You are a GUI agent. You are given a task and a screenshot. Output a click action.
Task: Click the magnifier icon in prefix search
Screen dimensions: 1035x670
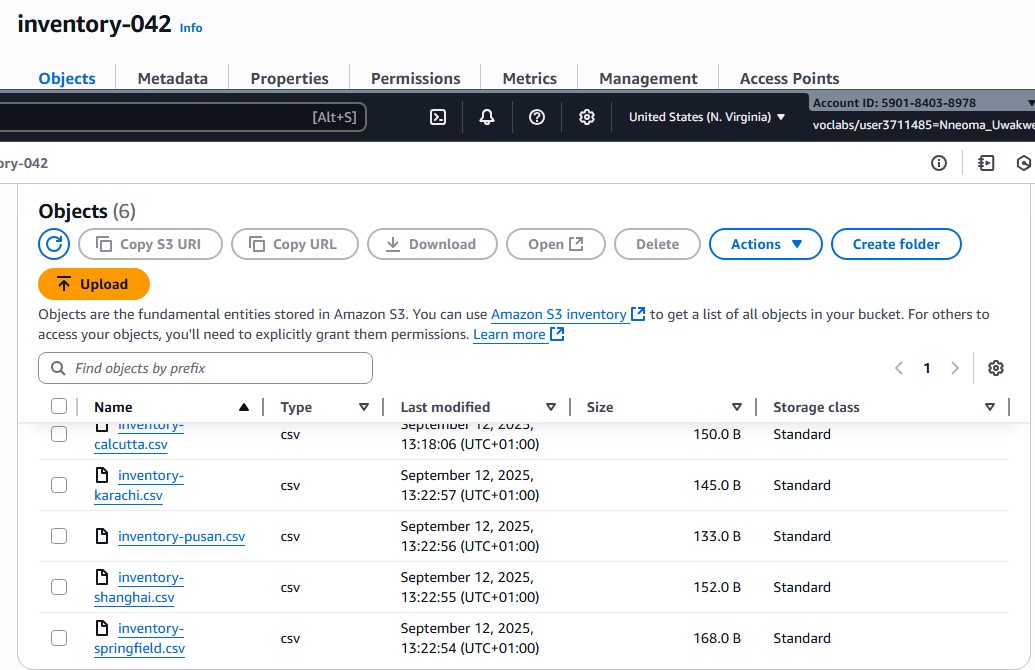coord(58,368)
